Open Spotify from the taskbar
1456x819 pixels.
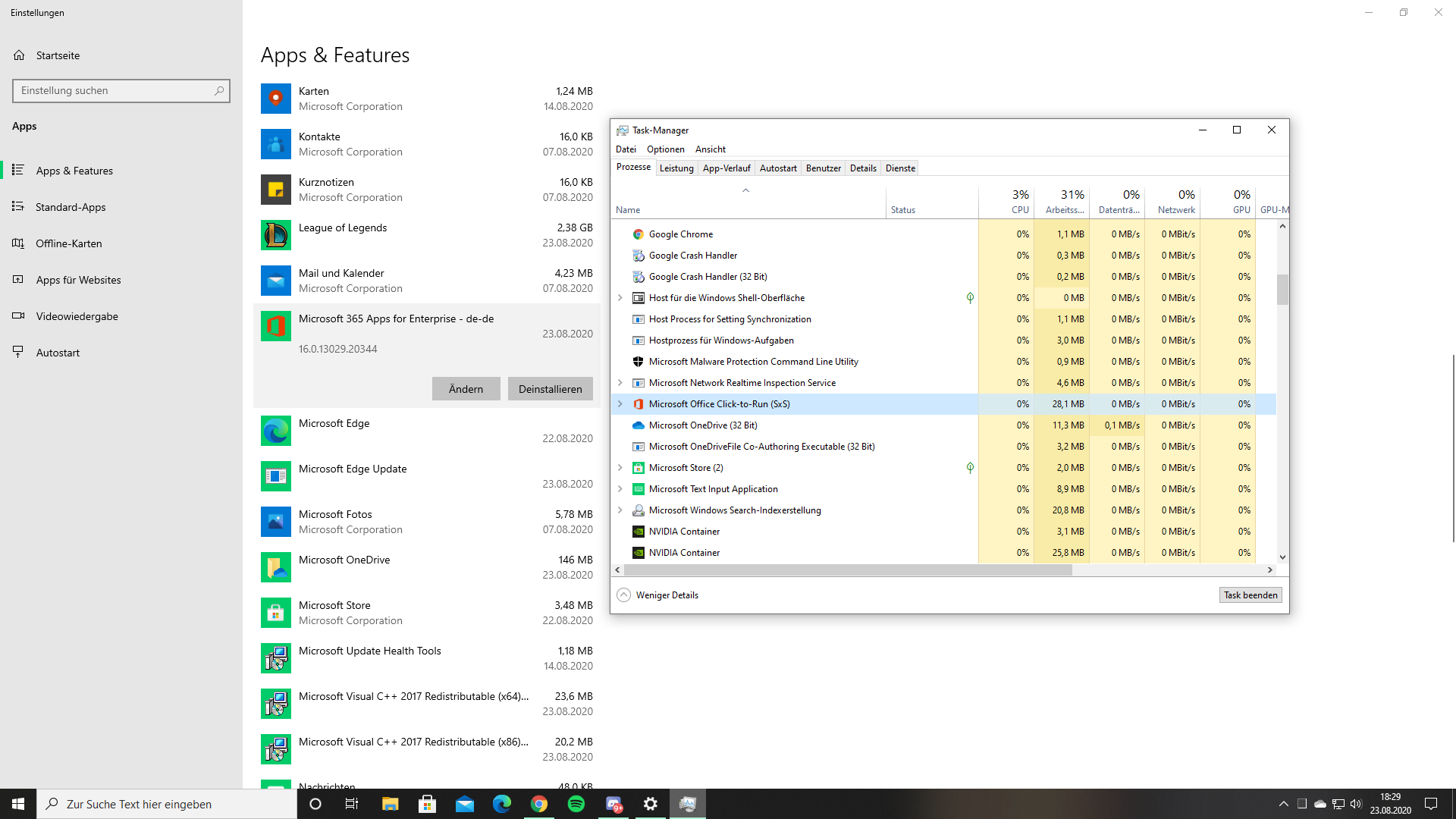pos(576,804)
